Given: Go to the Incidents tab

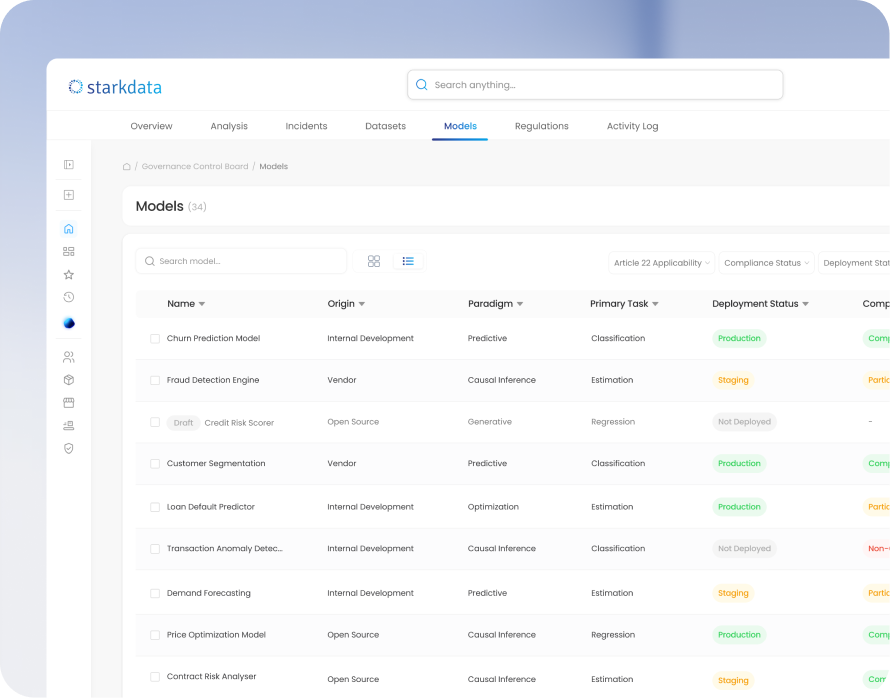Looking at the screenshot, I should pyautogui.click(x=306, y=126).
